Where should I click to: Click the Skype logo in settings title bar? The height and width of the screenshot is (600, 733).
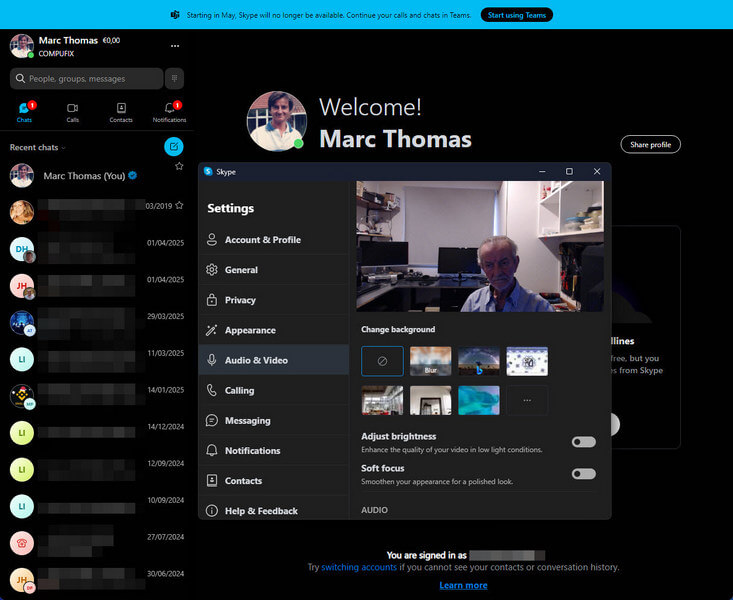pyautogui.click(x=208, y=172)
